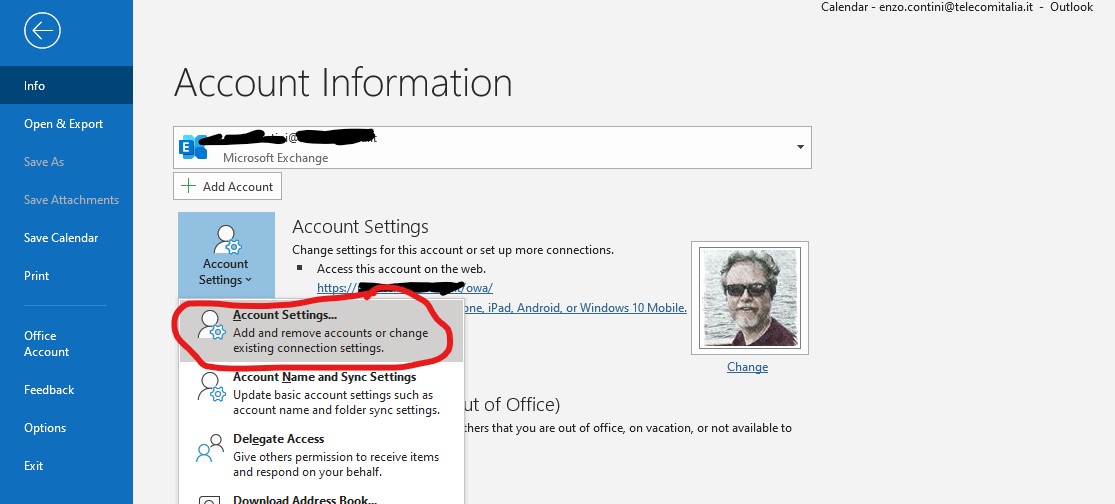Open the account selector dropdown arrow
Screen dimensions: 1115x504
click(x=799, y=147)
